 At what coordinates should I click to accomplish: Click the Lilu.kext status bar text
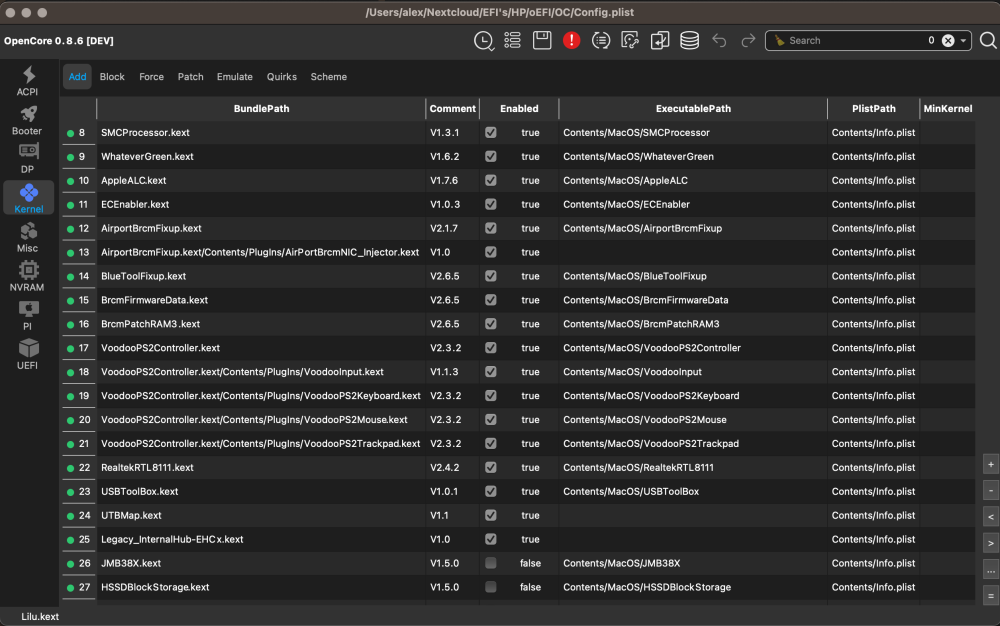[40, 616]
